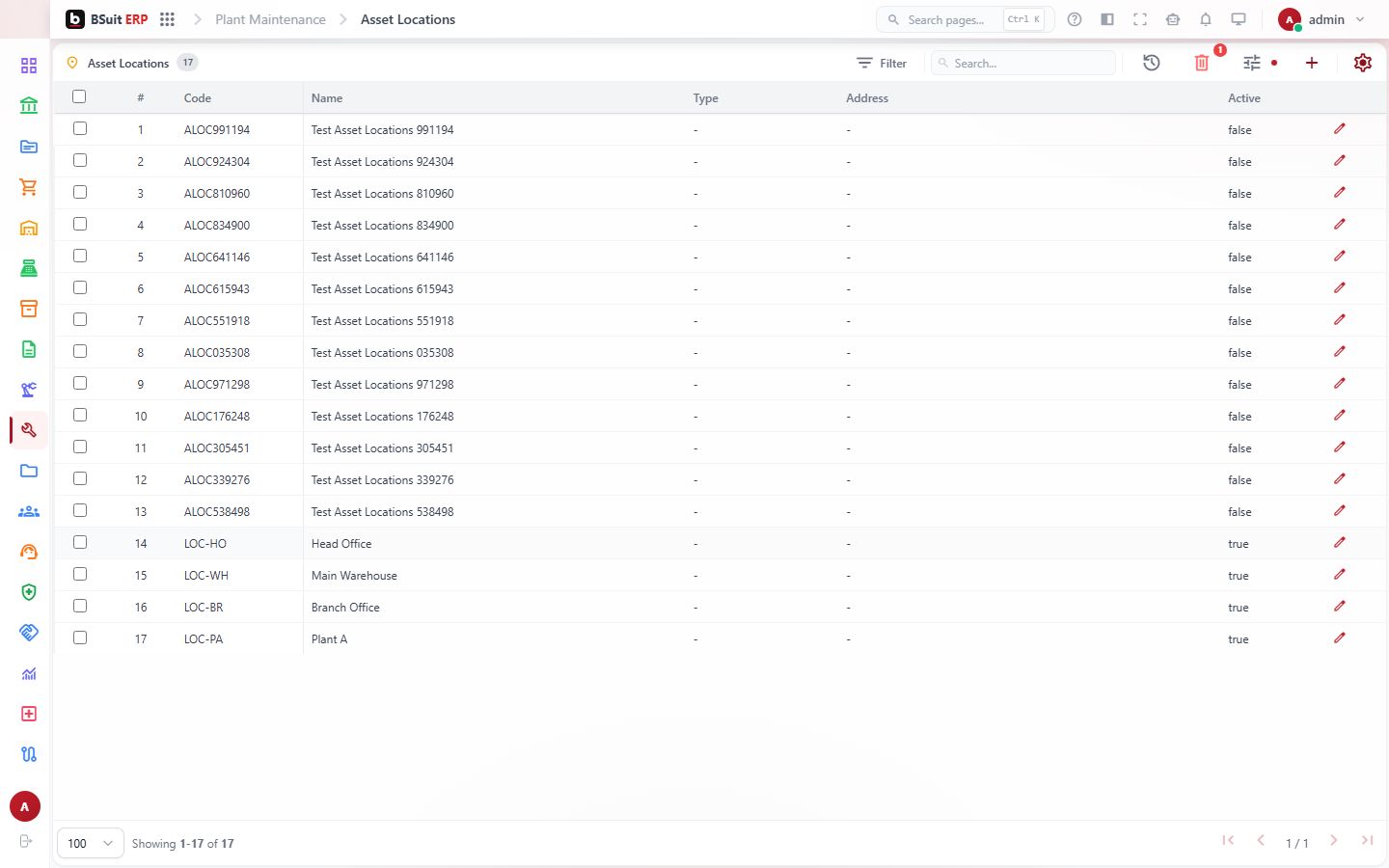Image resolution: width=1389 pixels, height=868 pixels.
Task: Edit the Head Office row pencil
Action: click(1340, 543)
